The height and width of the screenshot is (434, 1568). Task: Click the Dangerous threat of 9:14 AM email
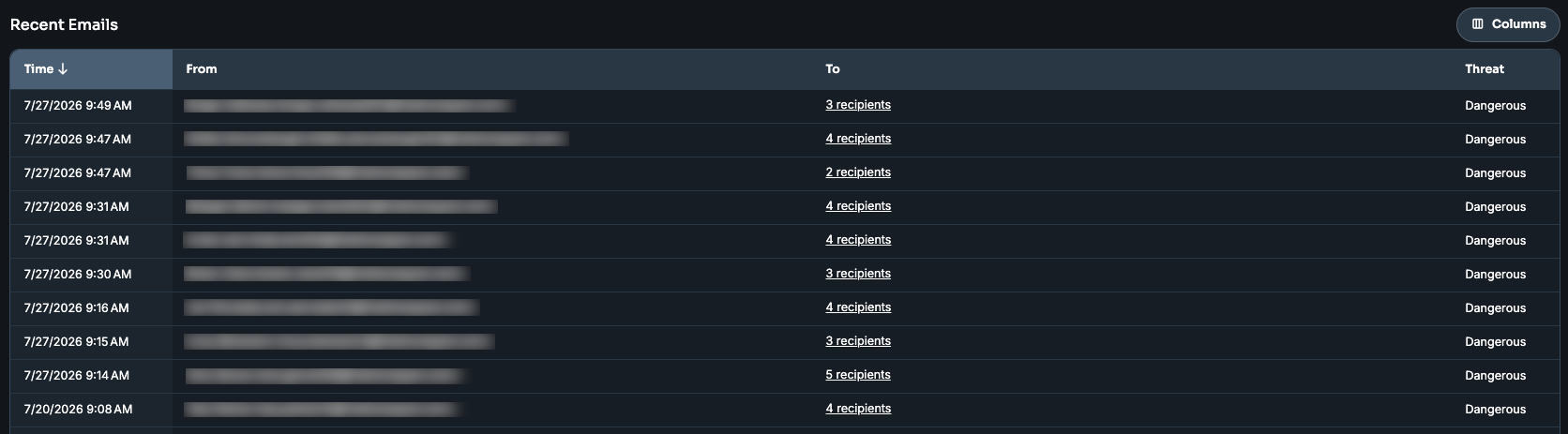[1495, 376]
